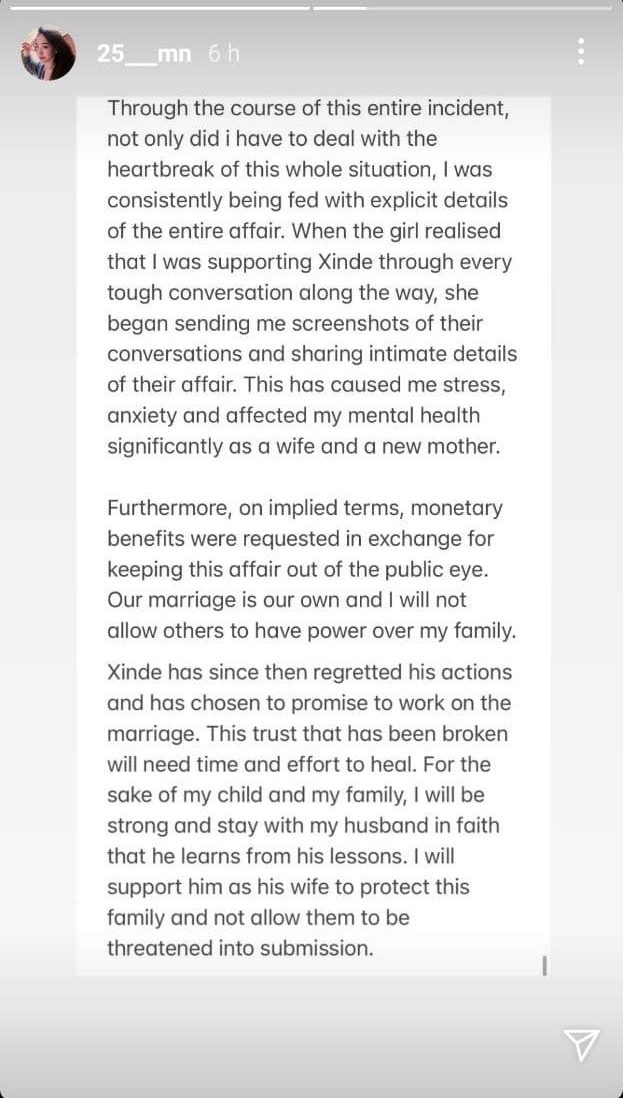
Task: Click the unfilled grey part of the progress bar
Action: (490, 8)
